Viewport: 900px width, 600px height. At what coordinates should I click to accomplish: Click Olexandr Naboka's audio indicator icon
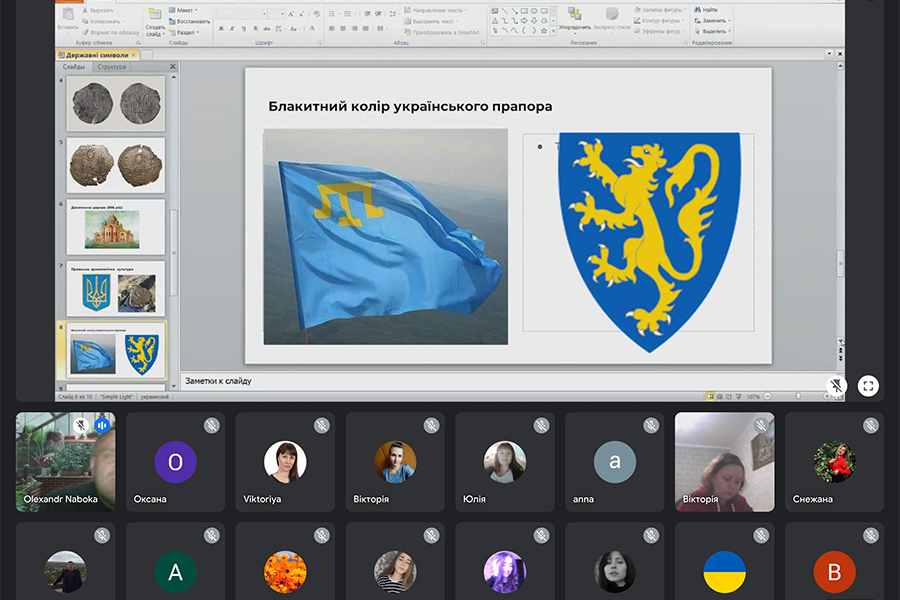click(101, 425)
